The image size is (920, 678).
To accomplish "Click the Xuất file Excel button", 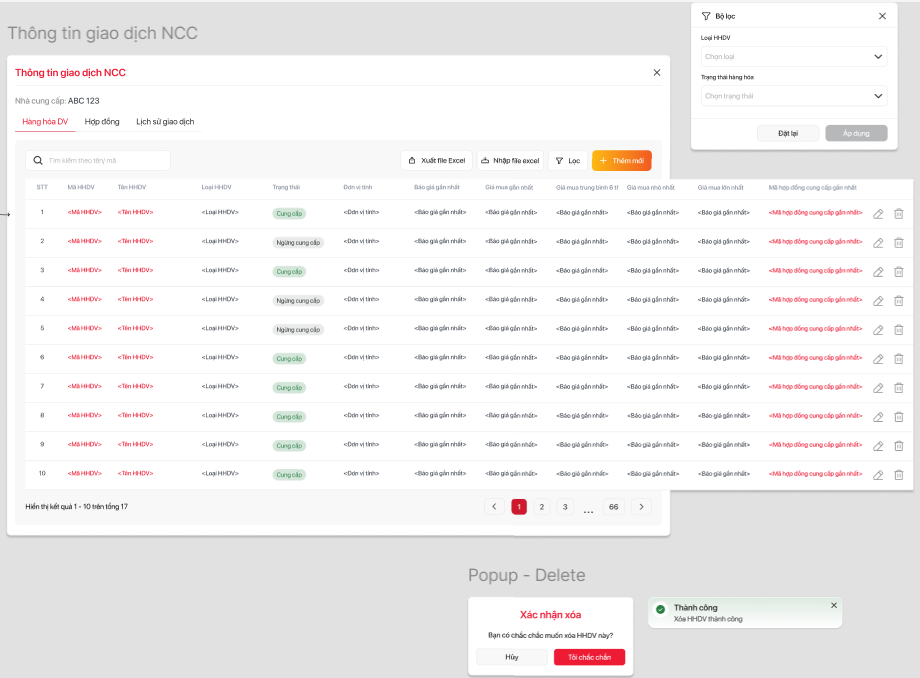I will pos(436,160).
